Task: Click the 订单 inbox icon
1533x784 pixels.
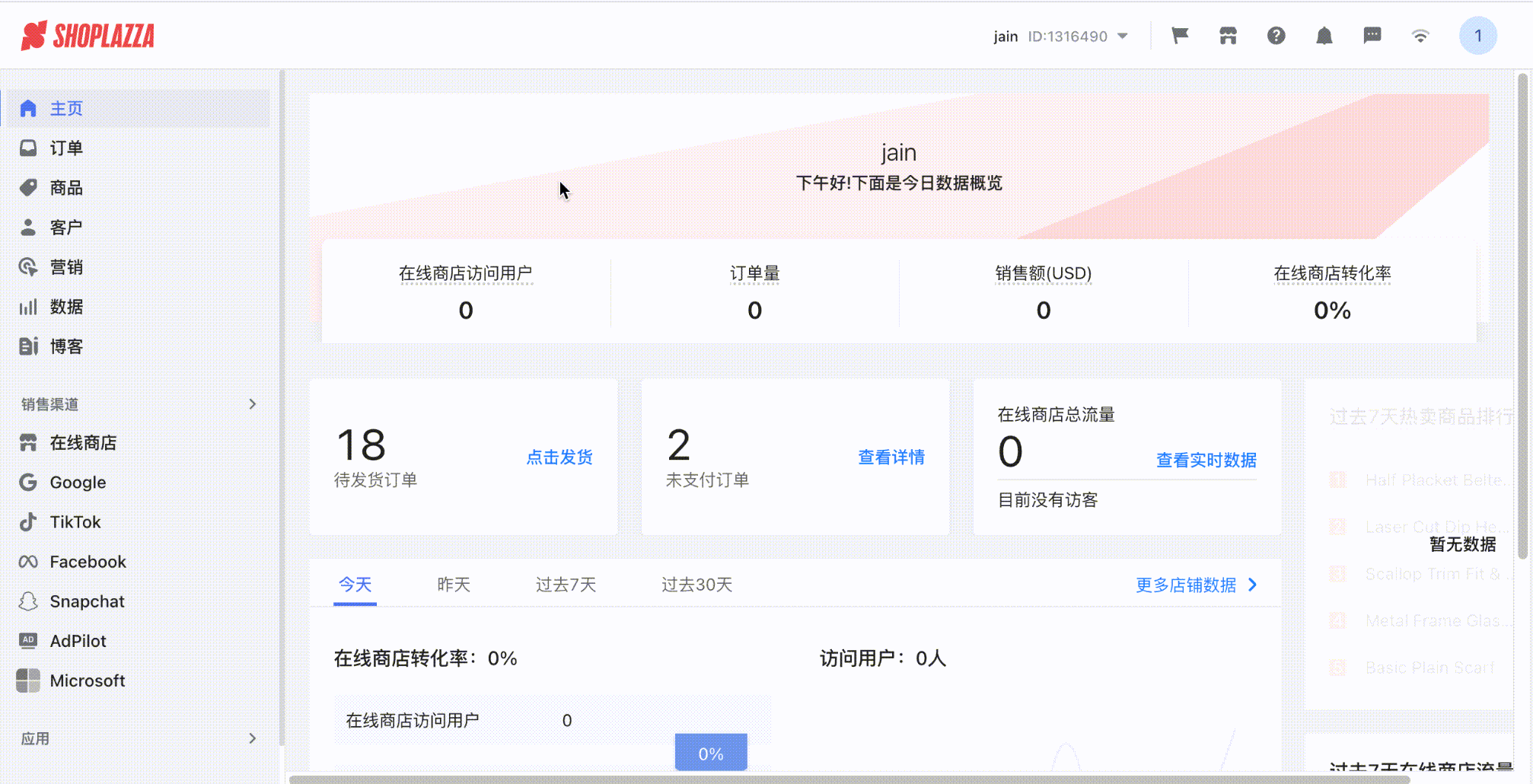Action: click(x=28, y=148)
